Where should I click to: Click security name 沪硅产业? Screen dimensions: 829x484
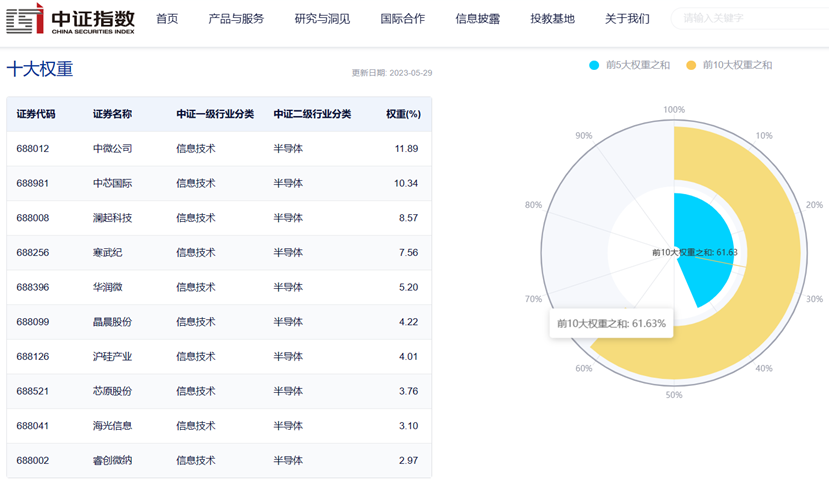(113, 357)
